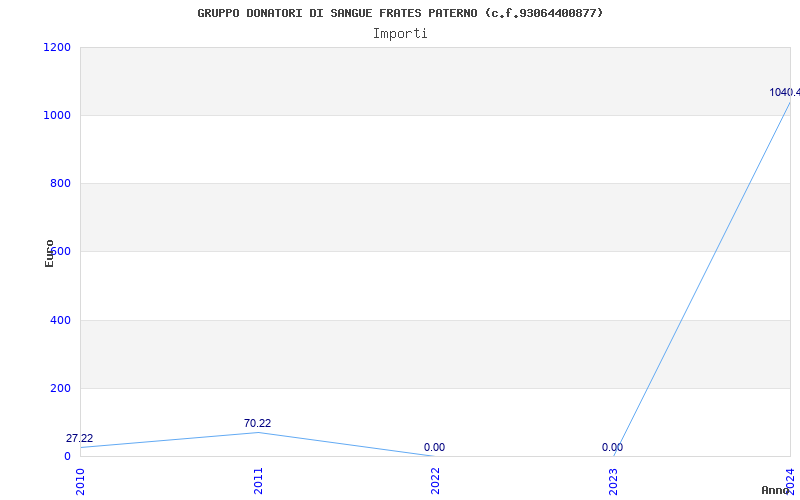Click the 2011 x-axis label
Screen dimensions: 800x500
tap(258, 481)
